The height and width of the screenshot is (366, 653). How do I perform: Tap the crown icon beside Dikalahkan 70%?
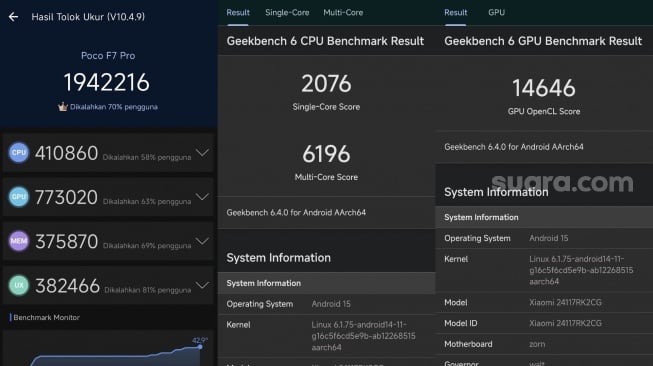point(62,107)
